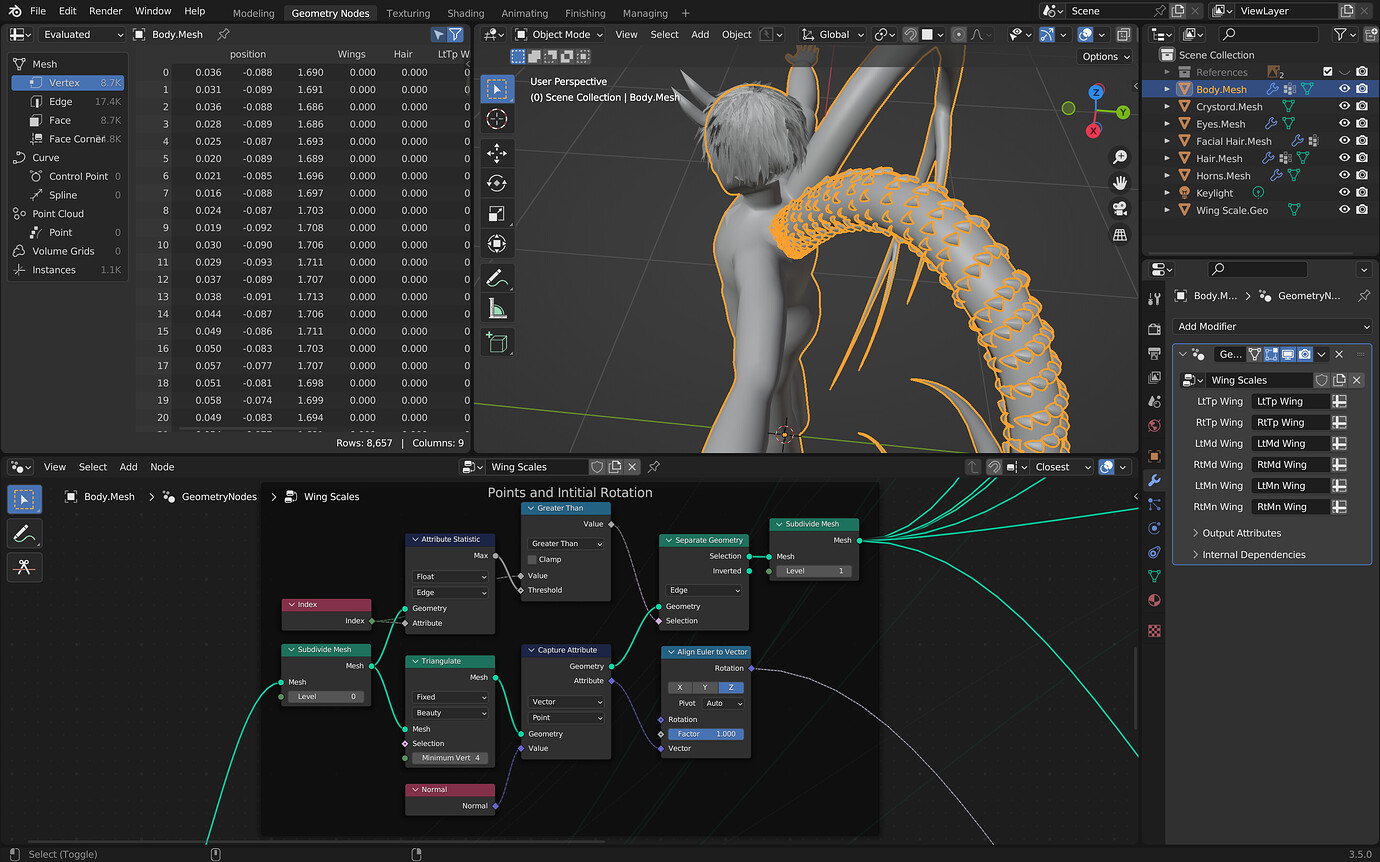The image size is (1380, 862).
Task: Switch to the Shading workspace tab
Action: click(x=466, y=13)
